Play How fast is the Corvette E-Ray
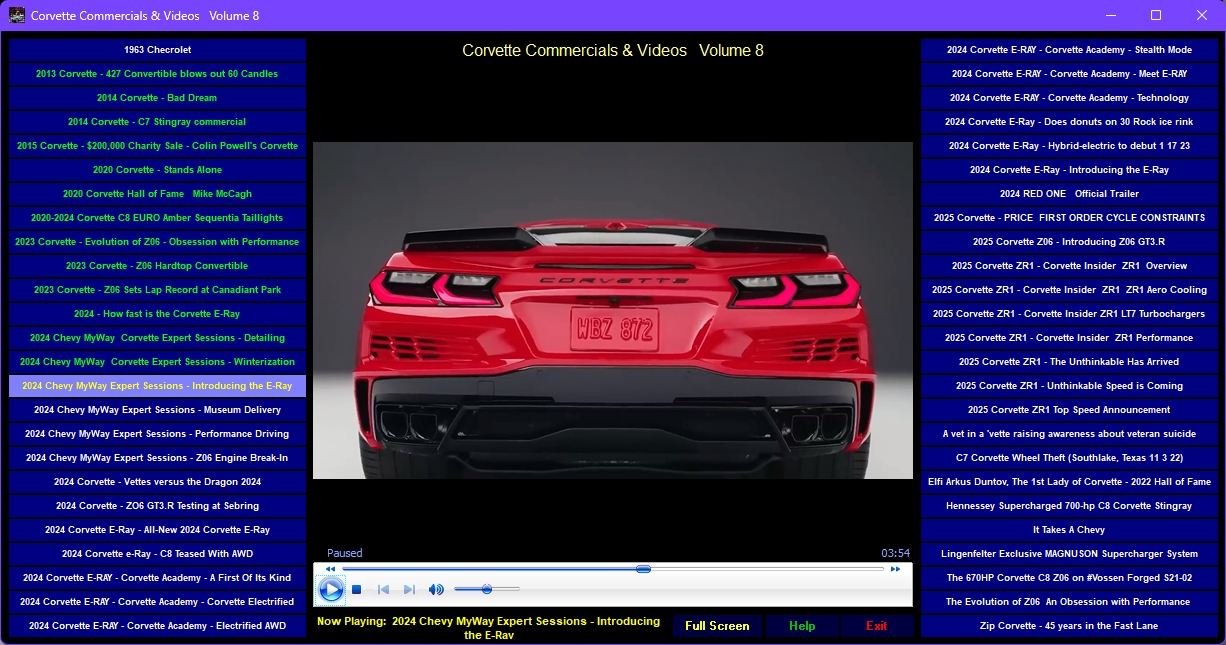This screenshot has height=645, width=1226. pos(157,313)
